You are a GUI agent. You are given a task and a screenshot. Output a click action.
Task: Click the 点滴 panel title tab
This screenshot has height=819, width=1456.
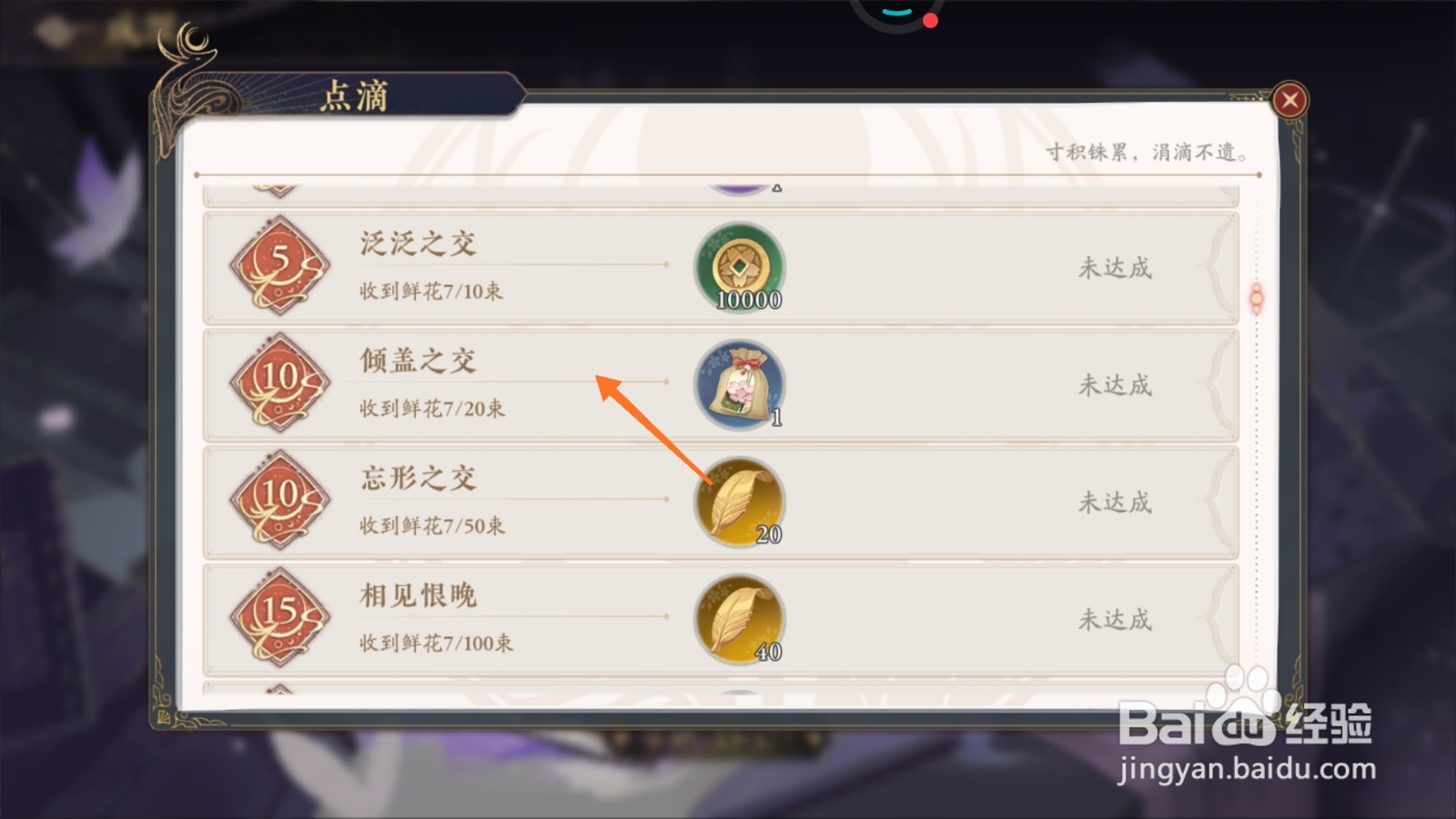click(355, 96)
